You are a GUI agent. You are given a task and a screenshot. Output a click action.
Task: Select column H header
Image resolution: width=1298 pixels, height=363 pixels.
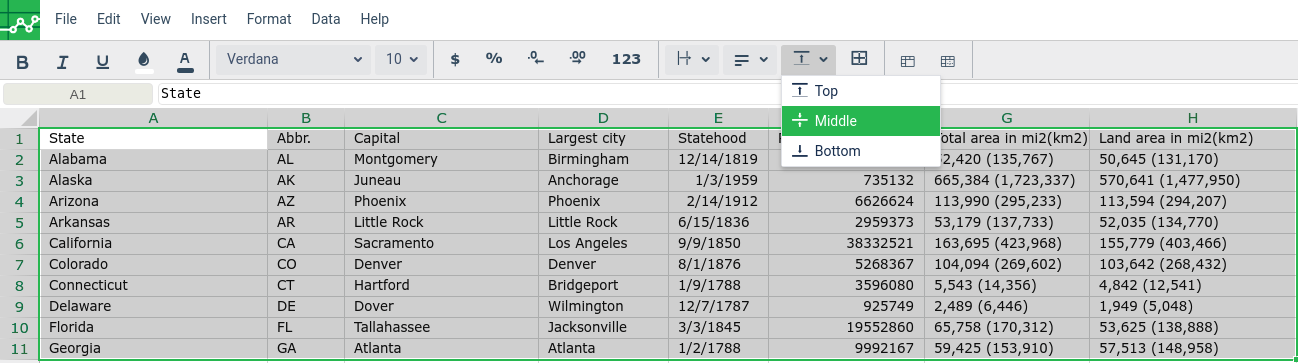pos(1193,118)
